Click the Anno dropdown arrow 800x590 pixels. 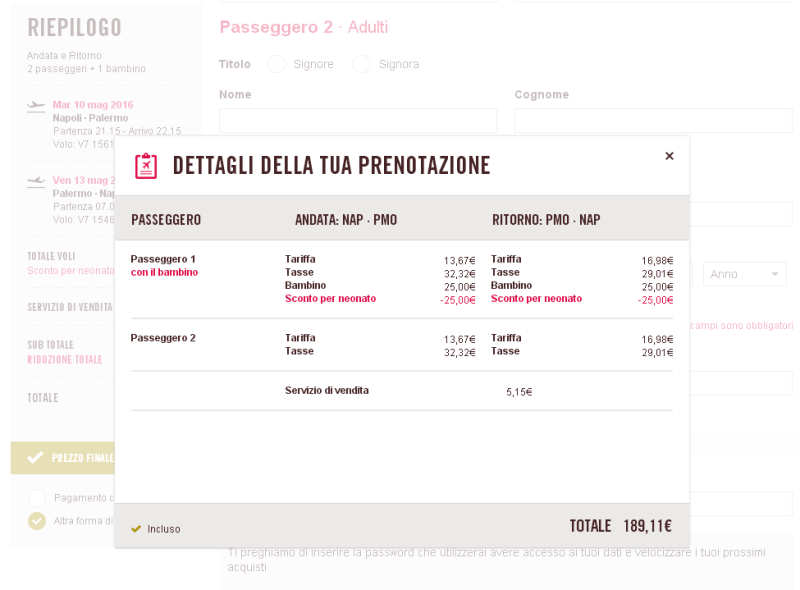774,274
